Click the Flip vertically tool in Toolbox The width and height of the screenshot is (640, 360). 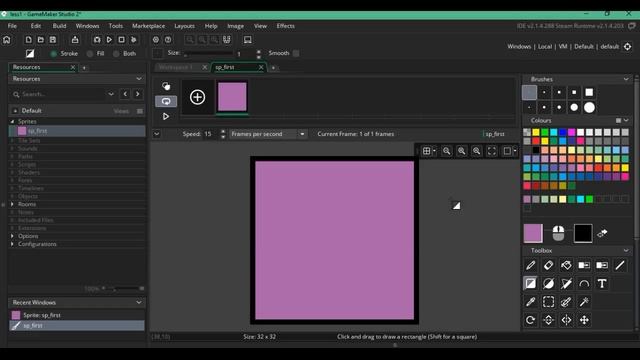coord(548,320)
